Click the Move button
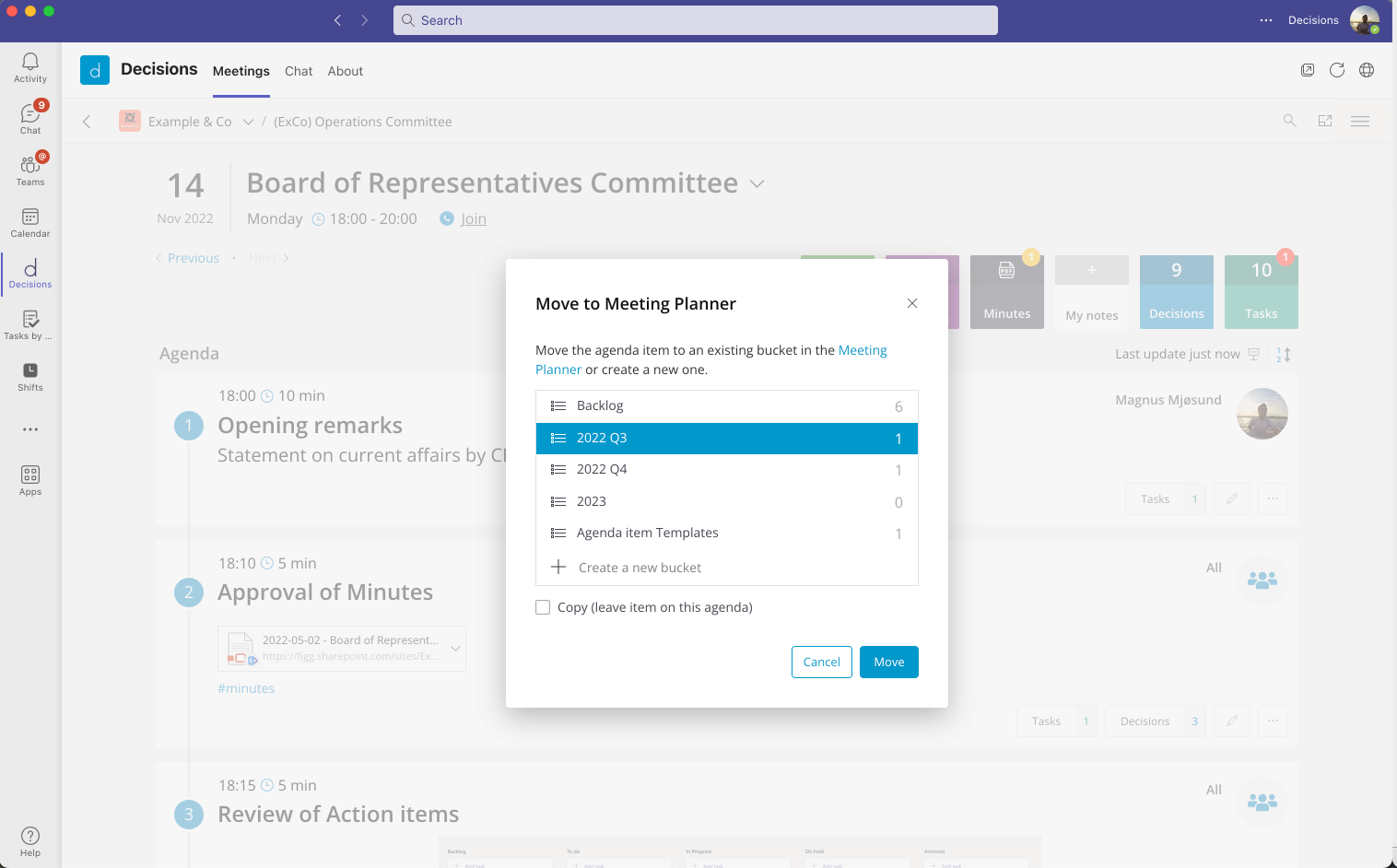The image size is (1397, 868). [x=889, y=662]
